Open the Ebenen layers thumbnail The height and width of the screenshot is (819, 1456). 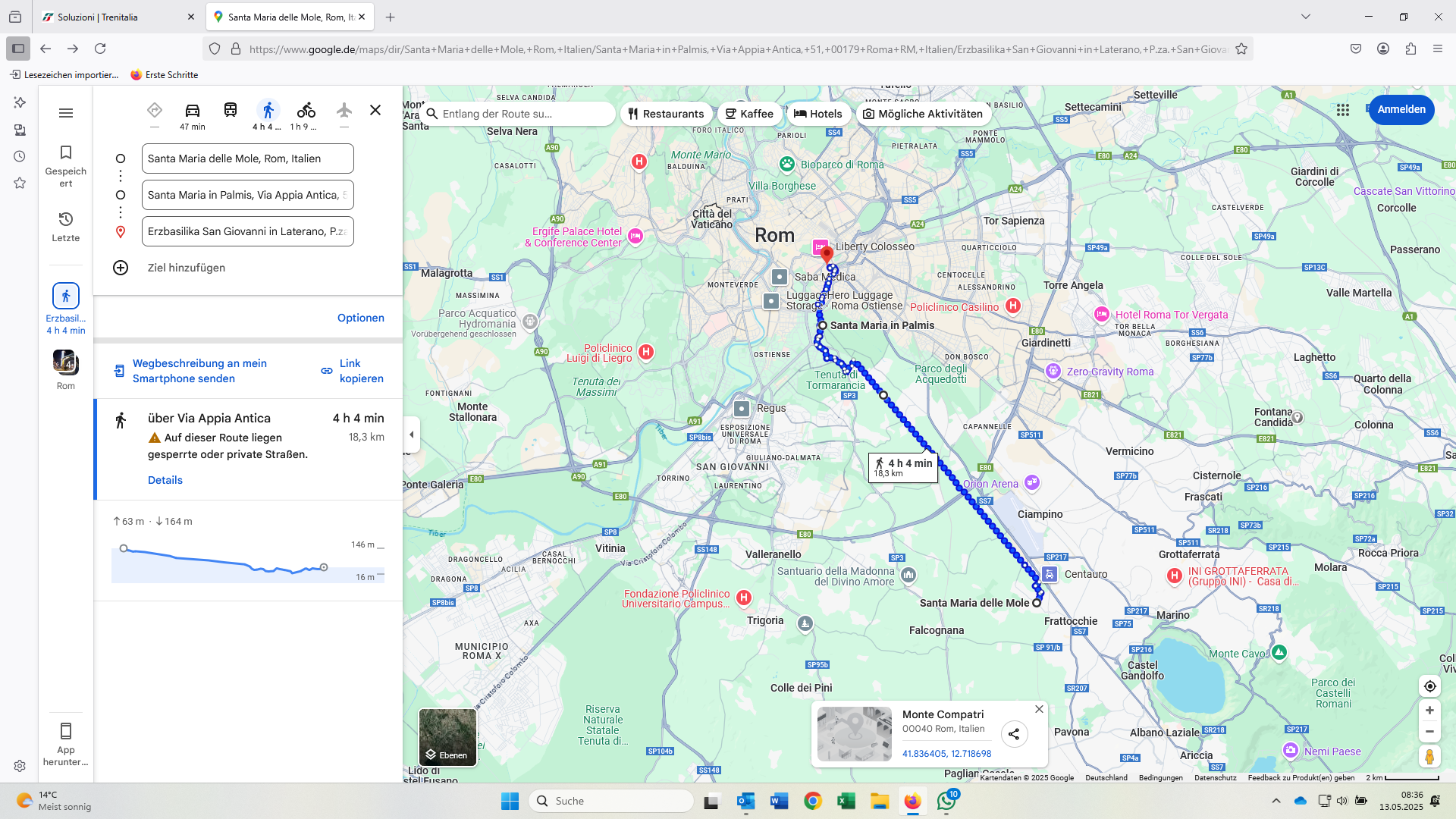click(x=447, y=737)
